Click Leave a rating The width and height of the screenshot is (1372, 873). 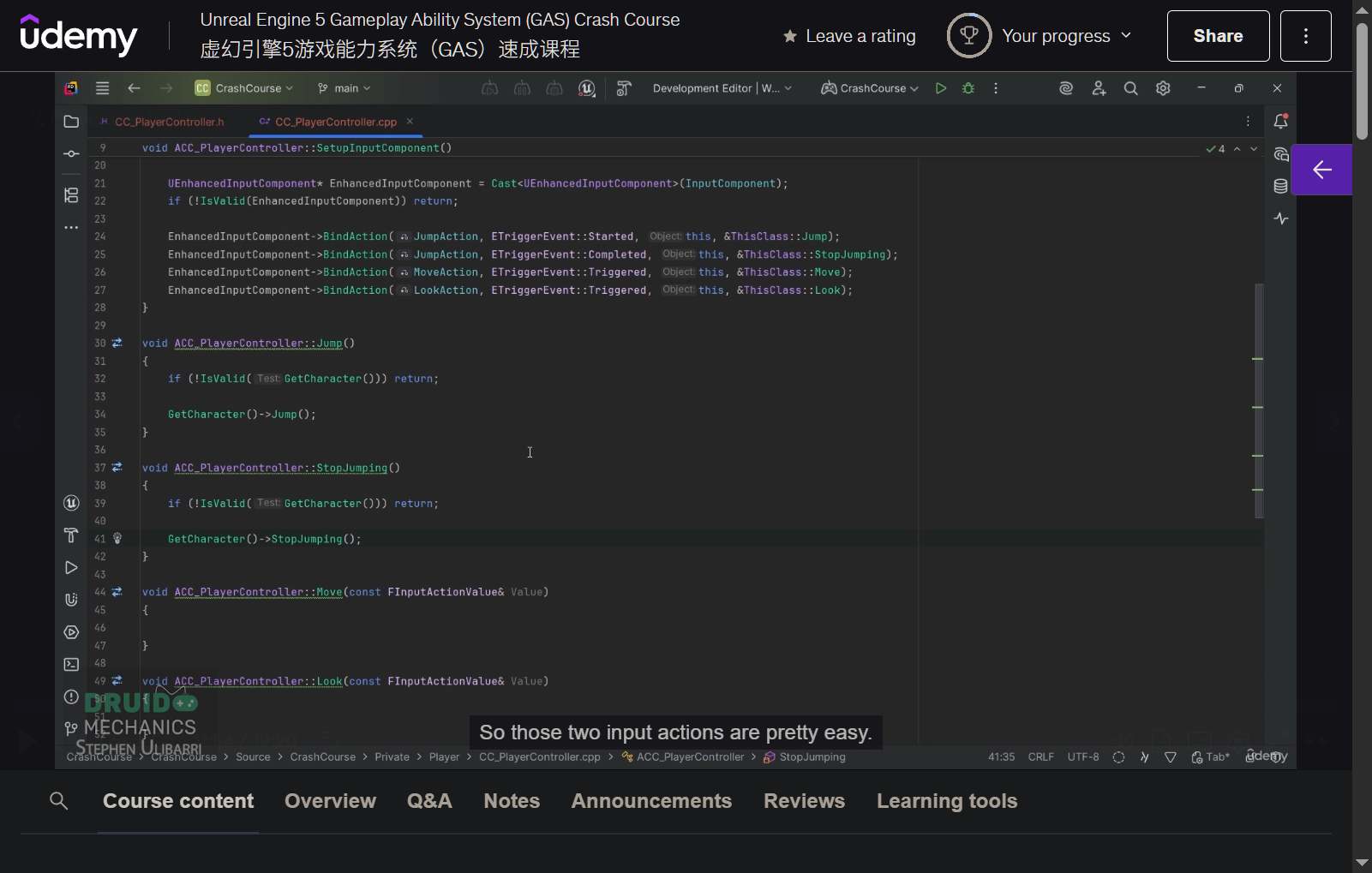tap(849, 36)
